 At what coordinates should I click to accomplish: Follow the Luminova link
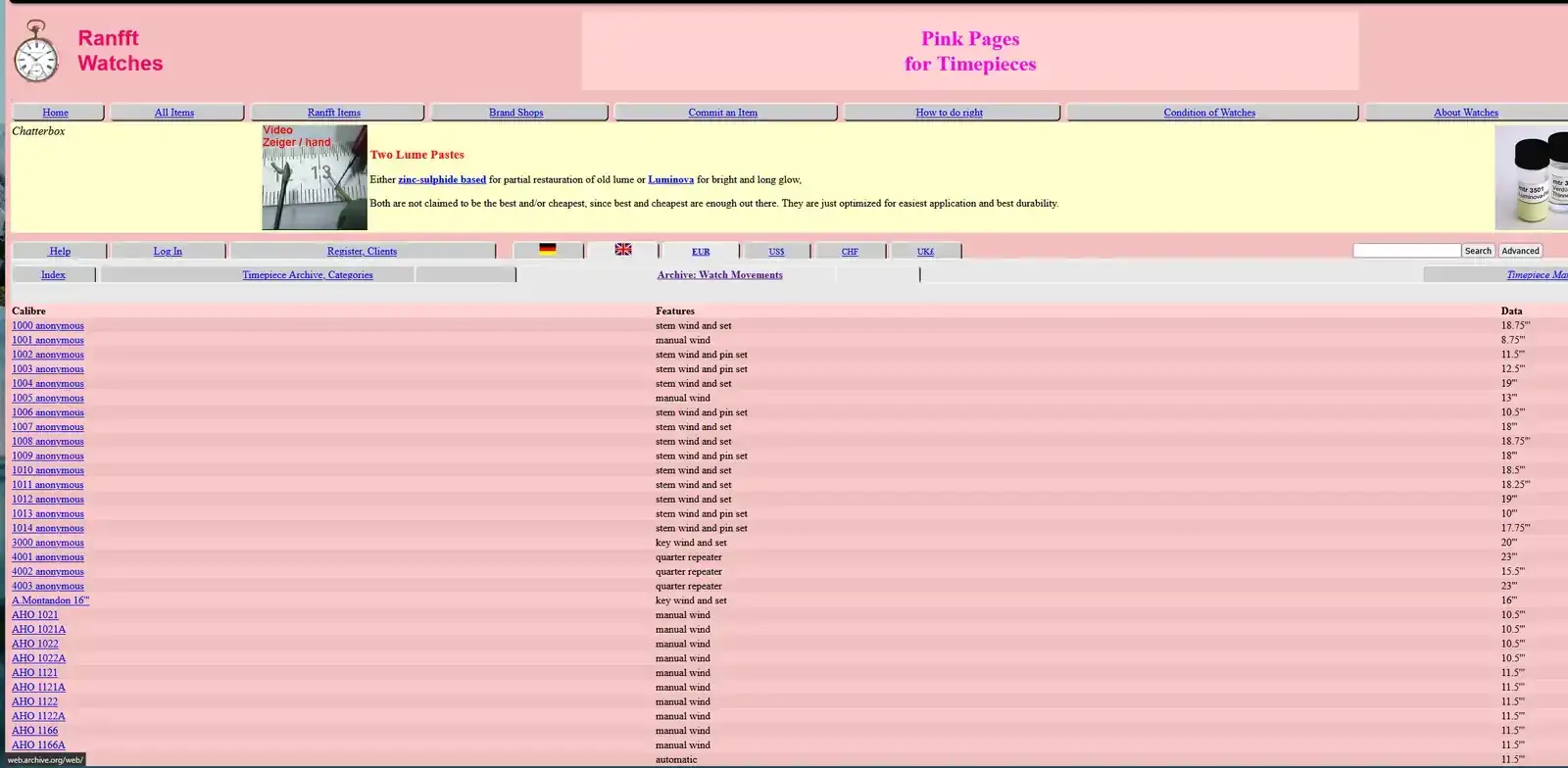[x=671, y=179]
